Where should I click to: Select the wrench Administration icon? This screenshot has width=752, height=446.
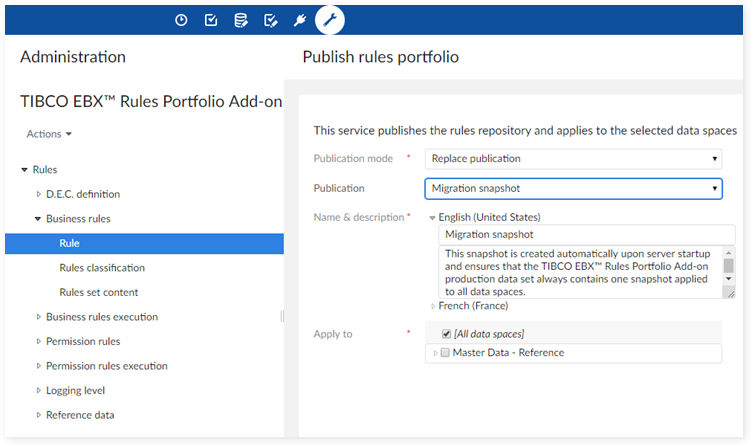point(330,20)
